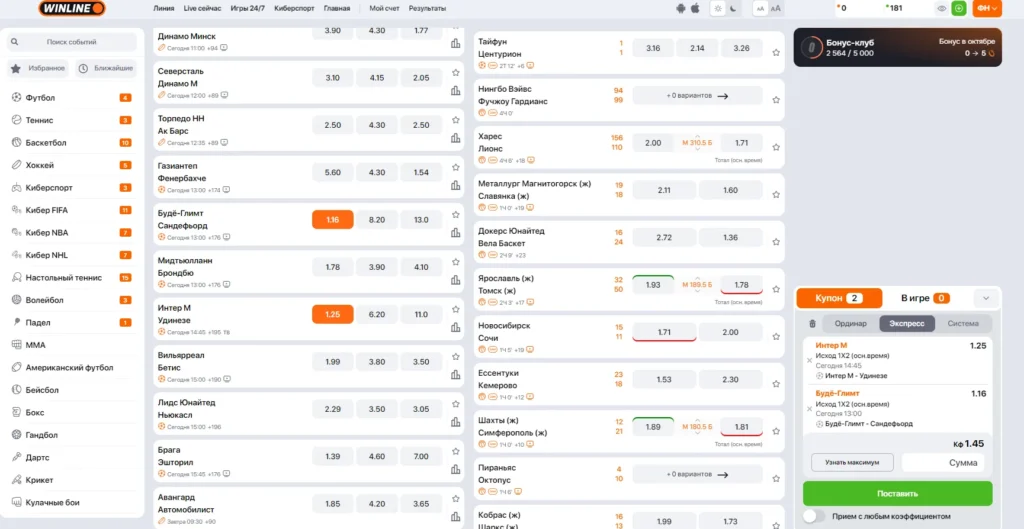Clear coupon with the trash icon
The height and width of the screenshot is (529, 1024).
(812, 323)
